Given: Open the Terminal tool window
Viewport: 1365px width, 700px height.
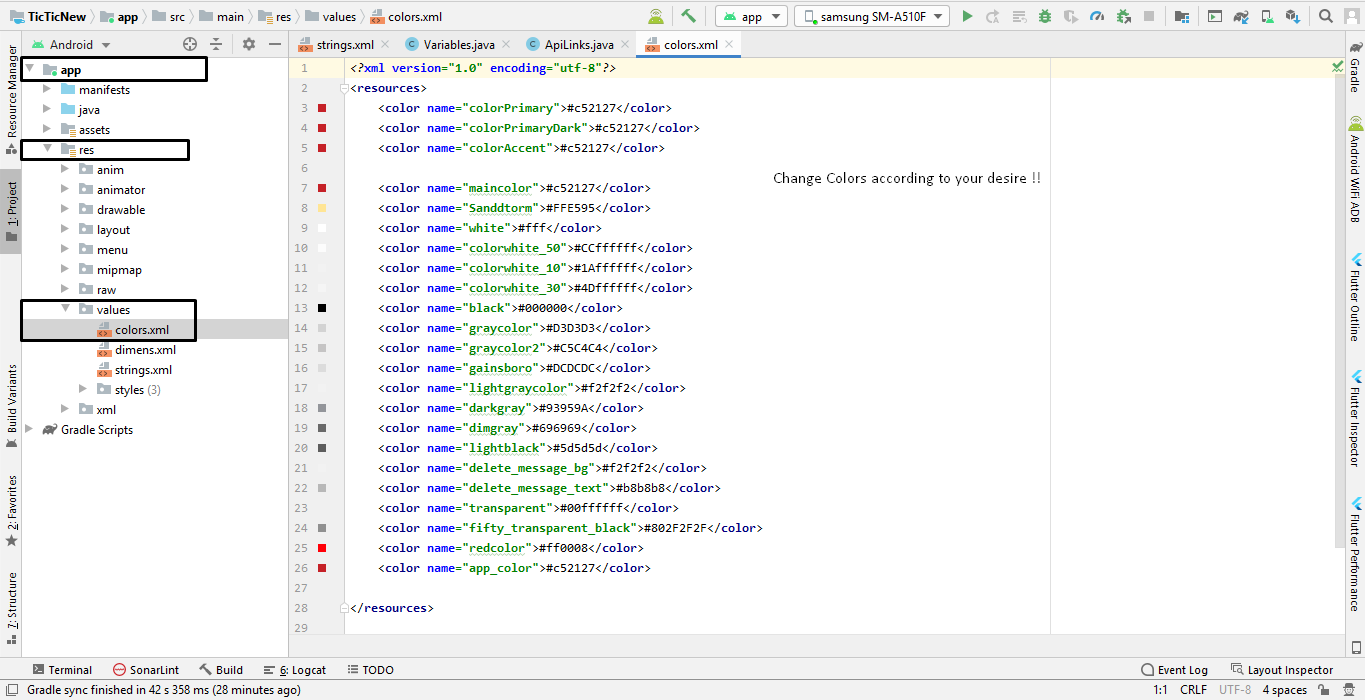Looking at the screenshot, I should coord(62,670).
